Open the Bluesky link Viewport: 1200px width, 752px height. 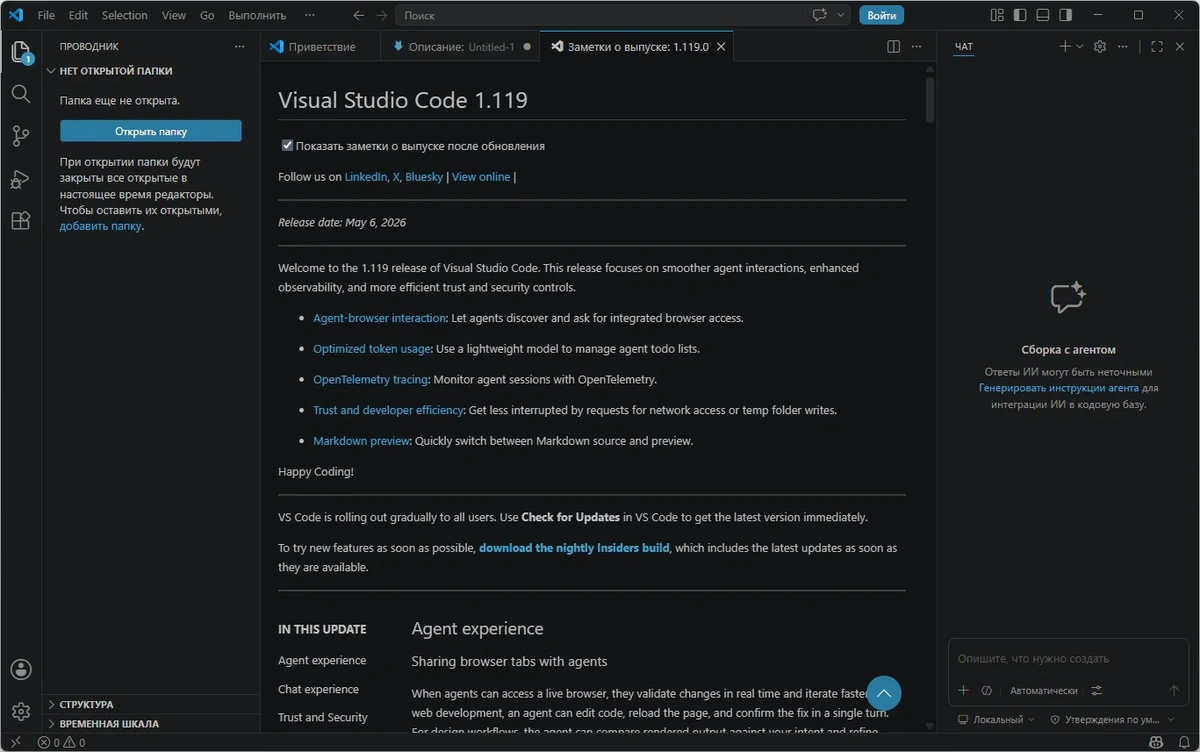[424, 177]
